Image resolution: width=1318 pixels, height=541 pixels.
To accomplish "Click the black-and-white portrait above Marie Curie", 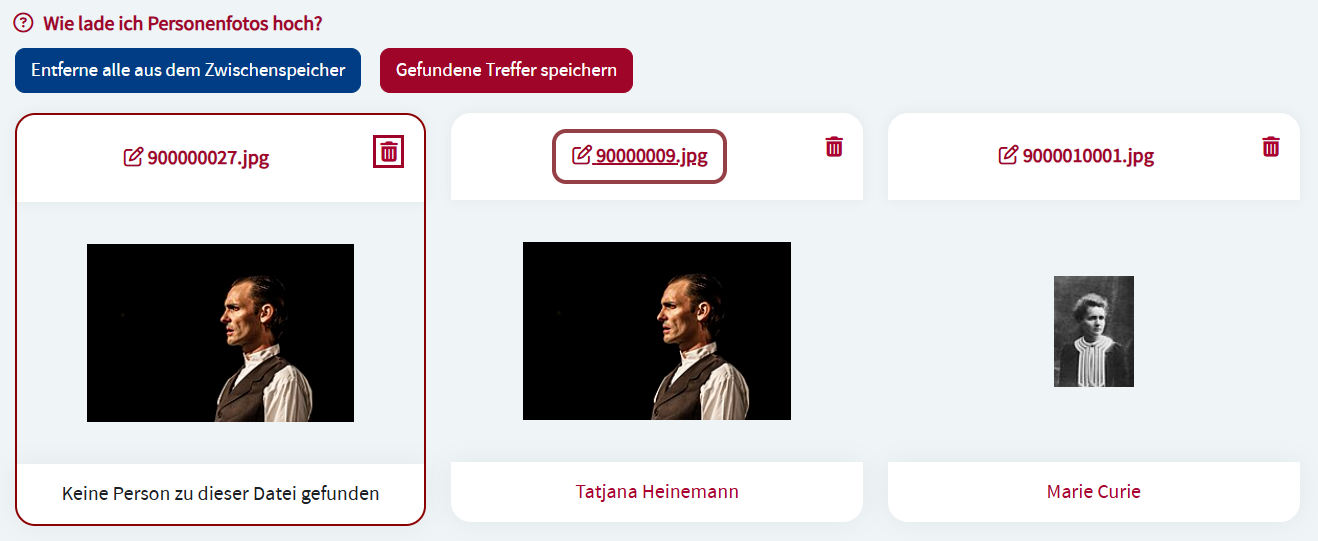I will [x=1093, y=331].
